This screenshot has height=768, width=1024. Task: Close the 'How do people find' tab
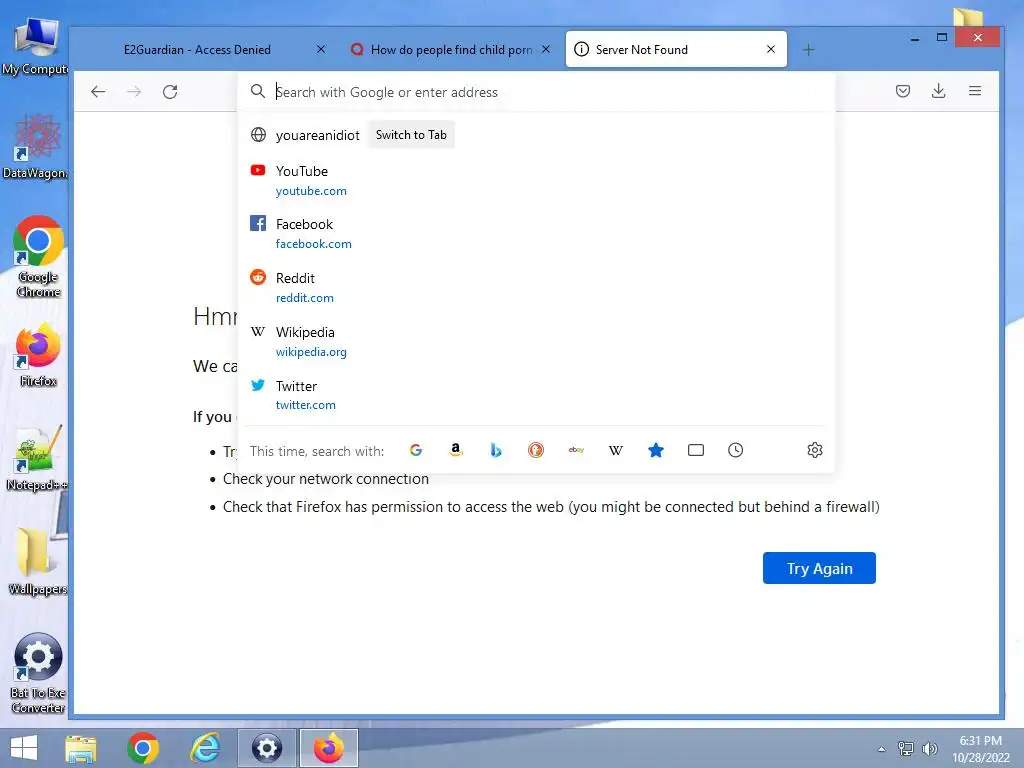(x=546, y=49)
